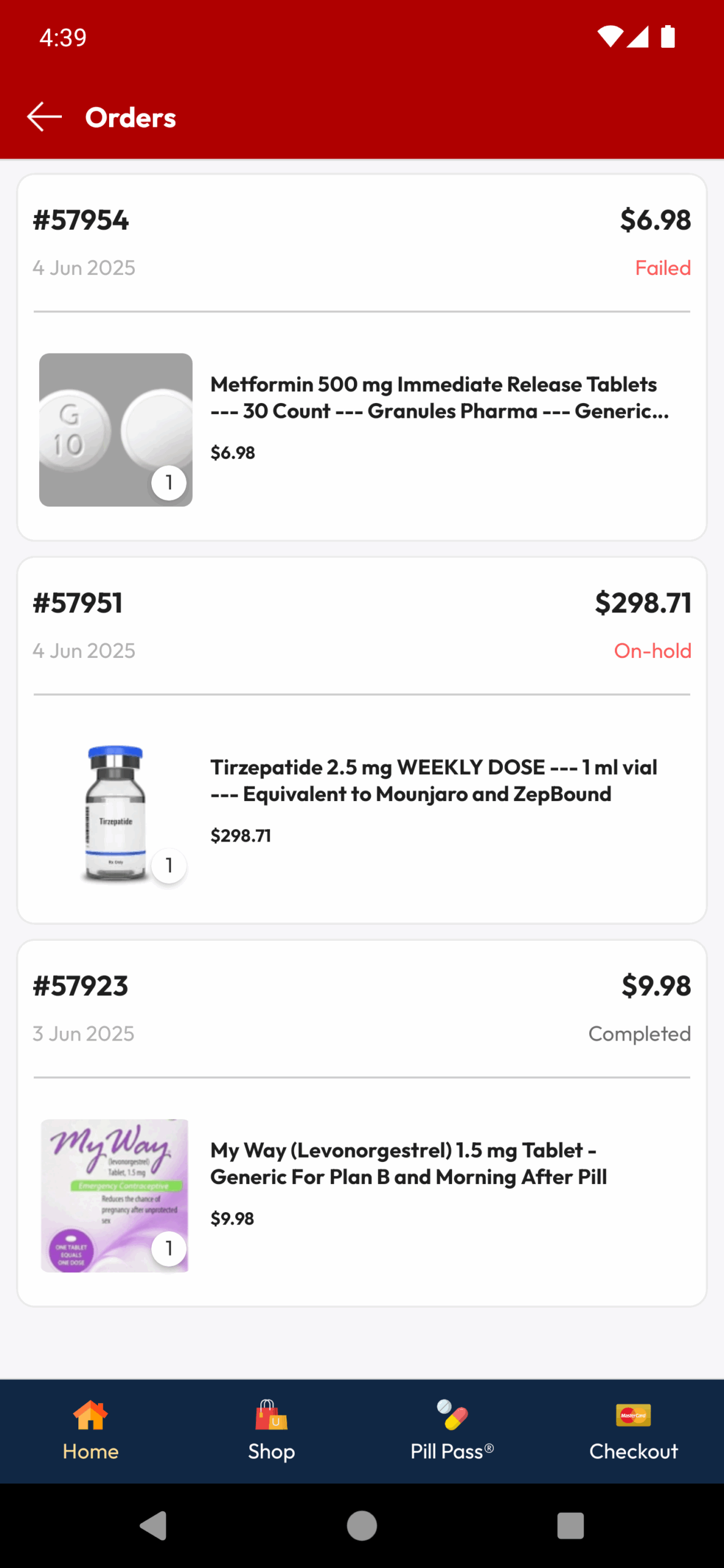724x1568 pixels.
Task: Open the My Way tablet product image
Action: coord(116,1196)
